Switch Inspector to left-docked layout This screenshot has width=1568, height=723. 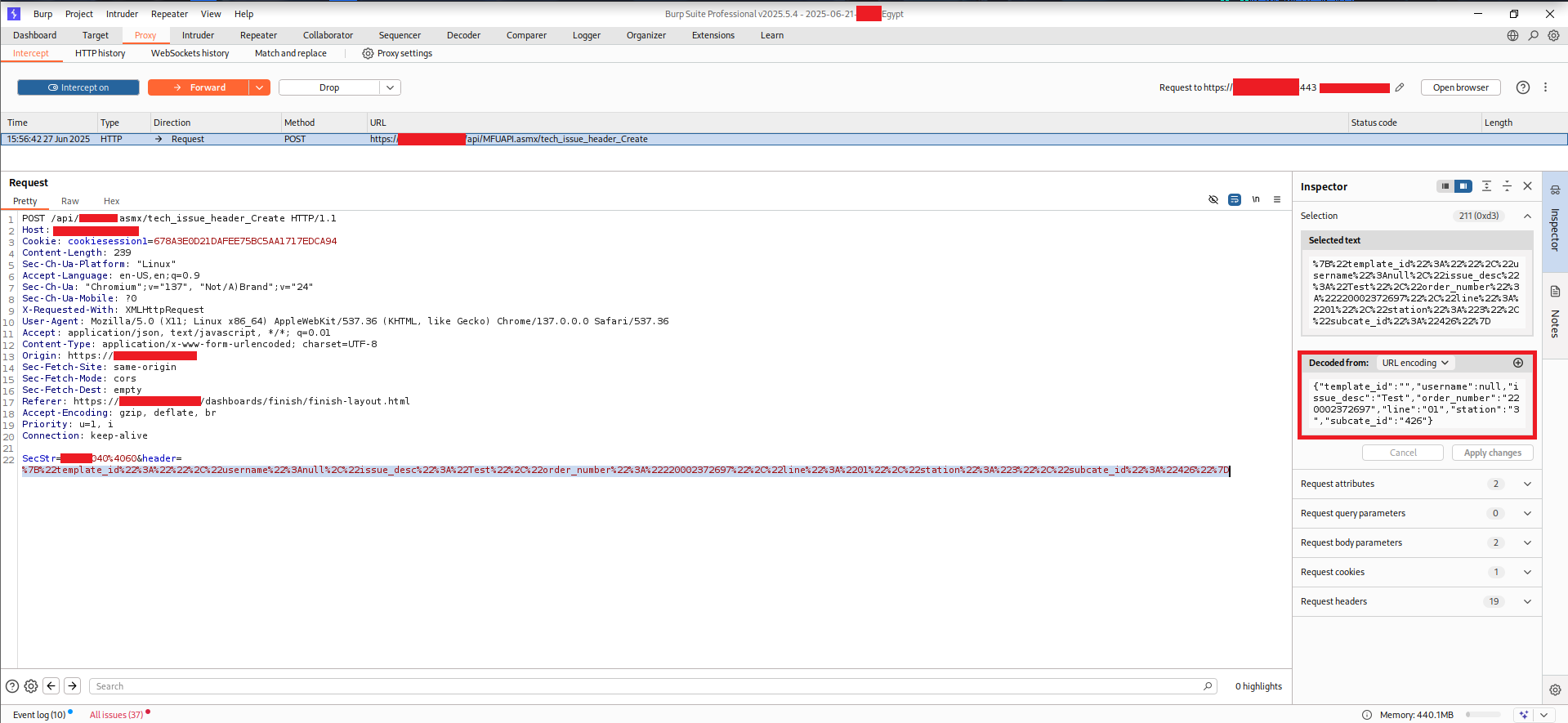click(1445, 186)
